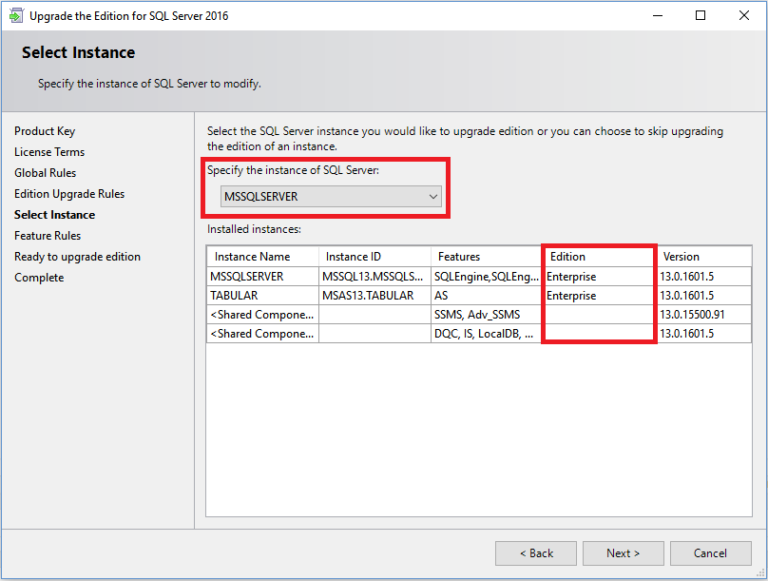Click the Instance ID column header

[x=375, y=257]
